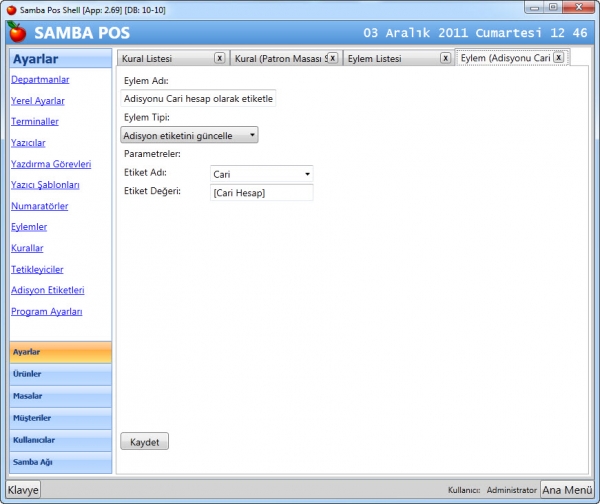The height and width of the screenshot is (504, 600).
Task: Open Adisyon Etiketleri link
Action: (x=48, y=290)
